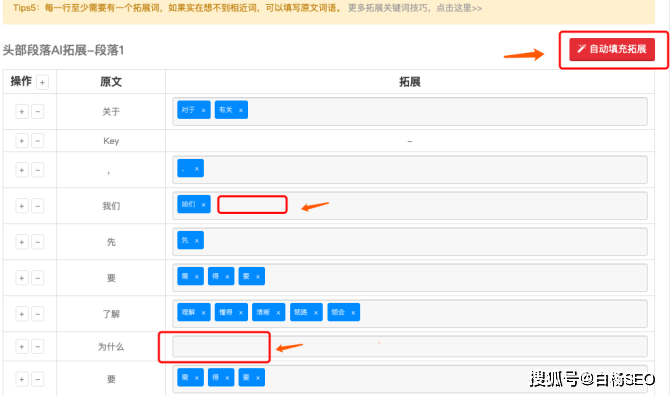The height and width of the screenshot is (396, 670).
Task: Click the plus icon in 为什么 row
Action: pos(22,346)
